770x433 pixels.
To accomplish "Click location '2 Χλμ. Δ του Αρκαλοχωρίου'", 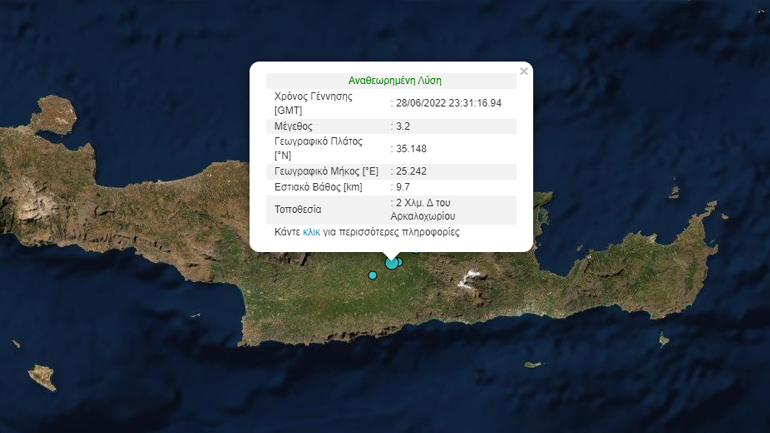I will click(423, 210).
